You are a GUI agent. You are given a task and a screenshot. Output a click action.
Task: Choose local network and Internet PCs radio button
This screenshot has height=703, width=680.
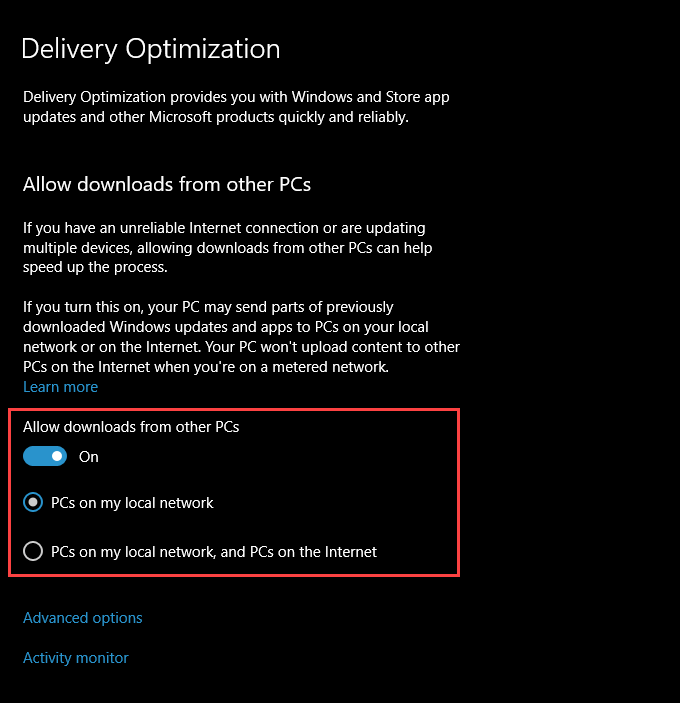coord(33,551)
